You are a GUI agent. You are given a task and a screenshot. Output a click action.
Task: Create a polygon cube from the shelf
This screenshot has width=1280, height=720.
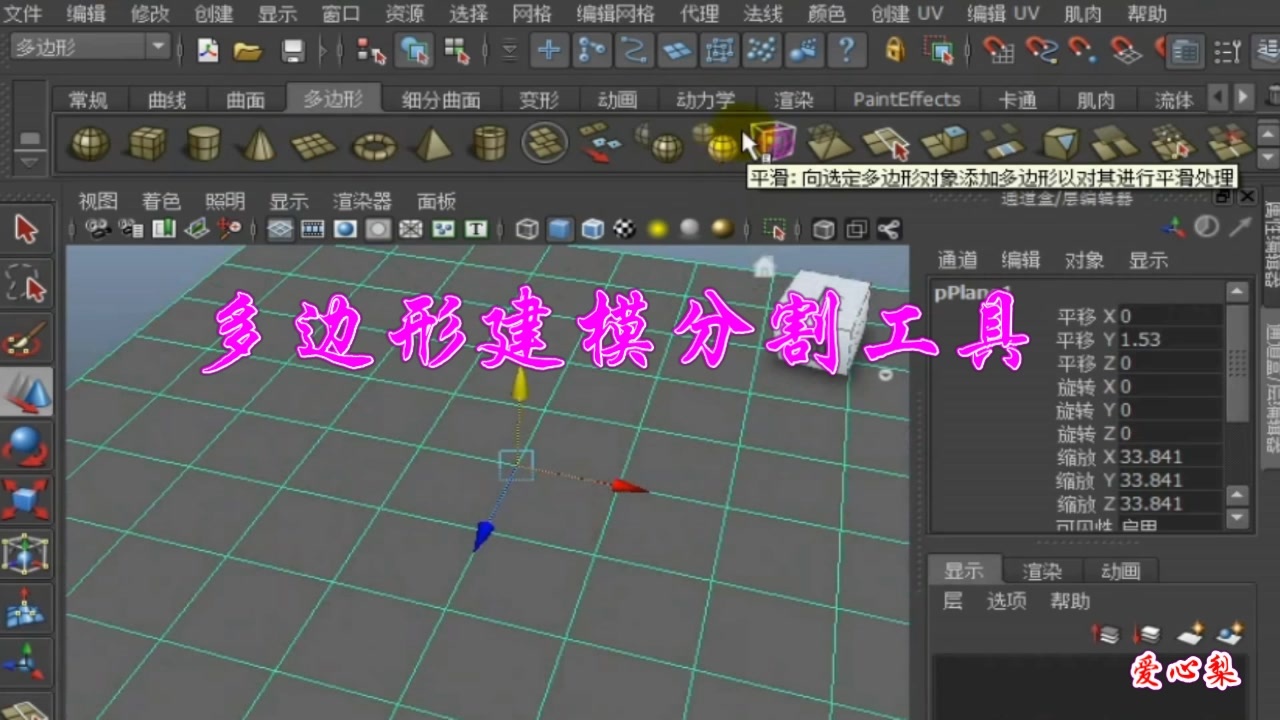point(147,145)
